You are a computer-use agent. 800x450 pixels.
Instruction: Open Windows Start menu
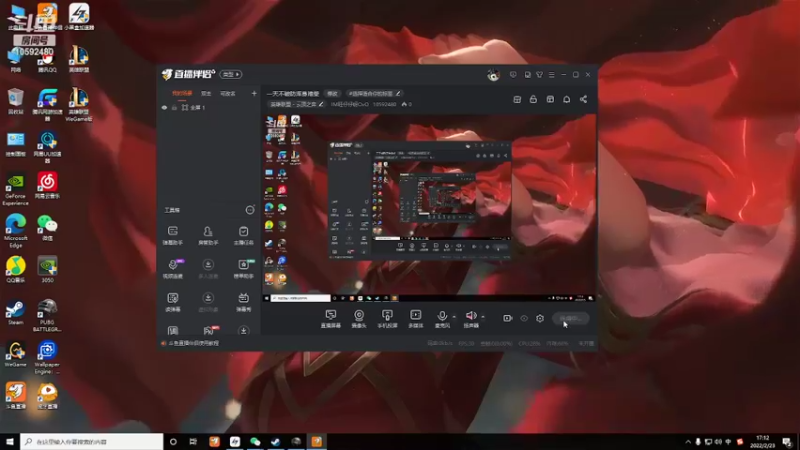click(10, 441)
